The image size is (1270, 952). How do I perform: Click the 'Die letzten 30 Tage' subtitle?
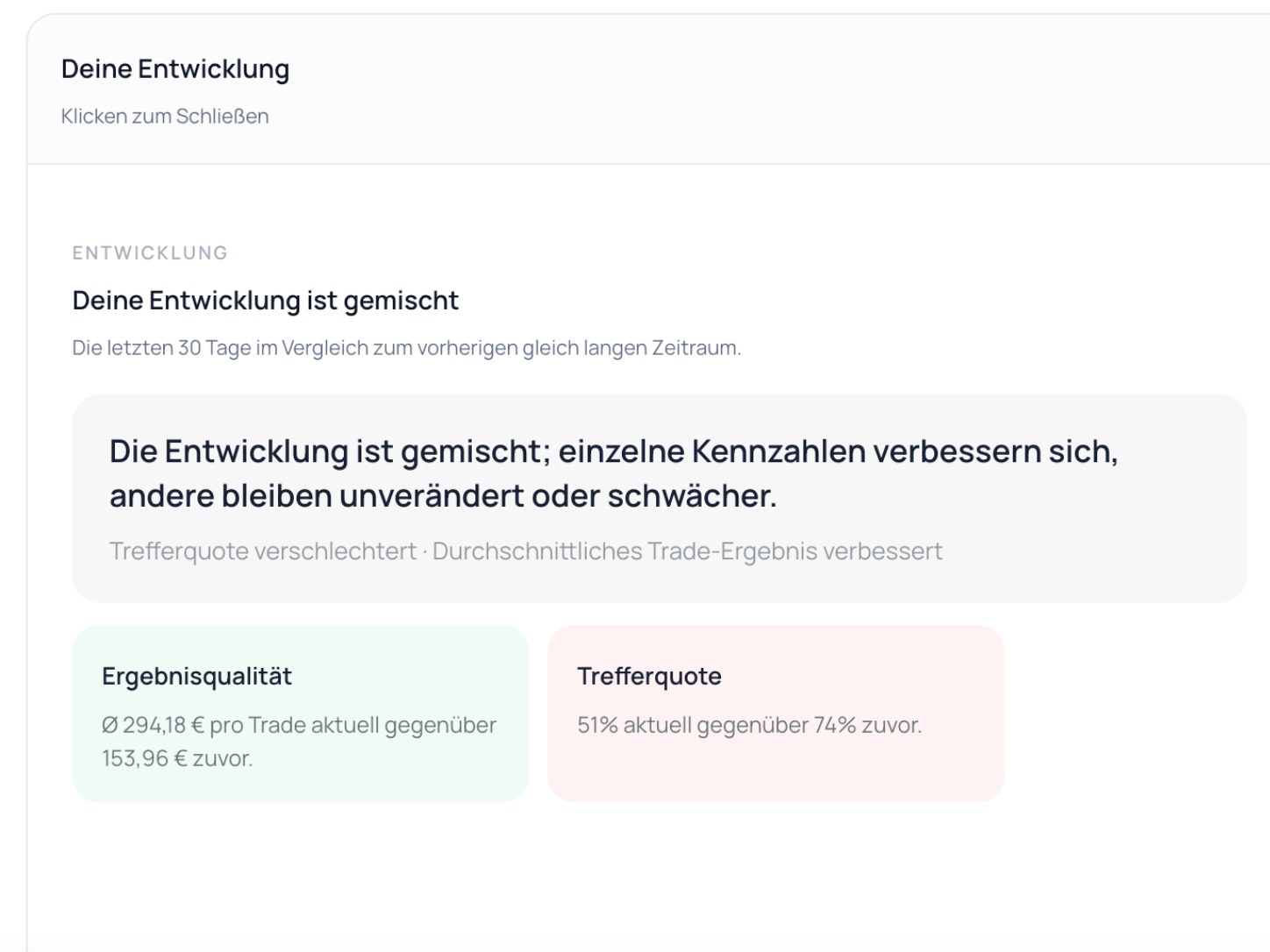point(406,348)
